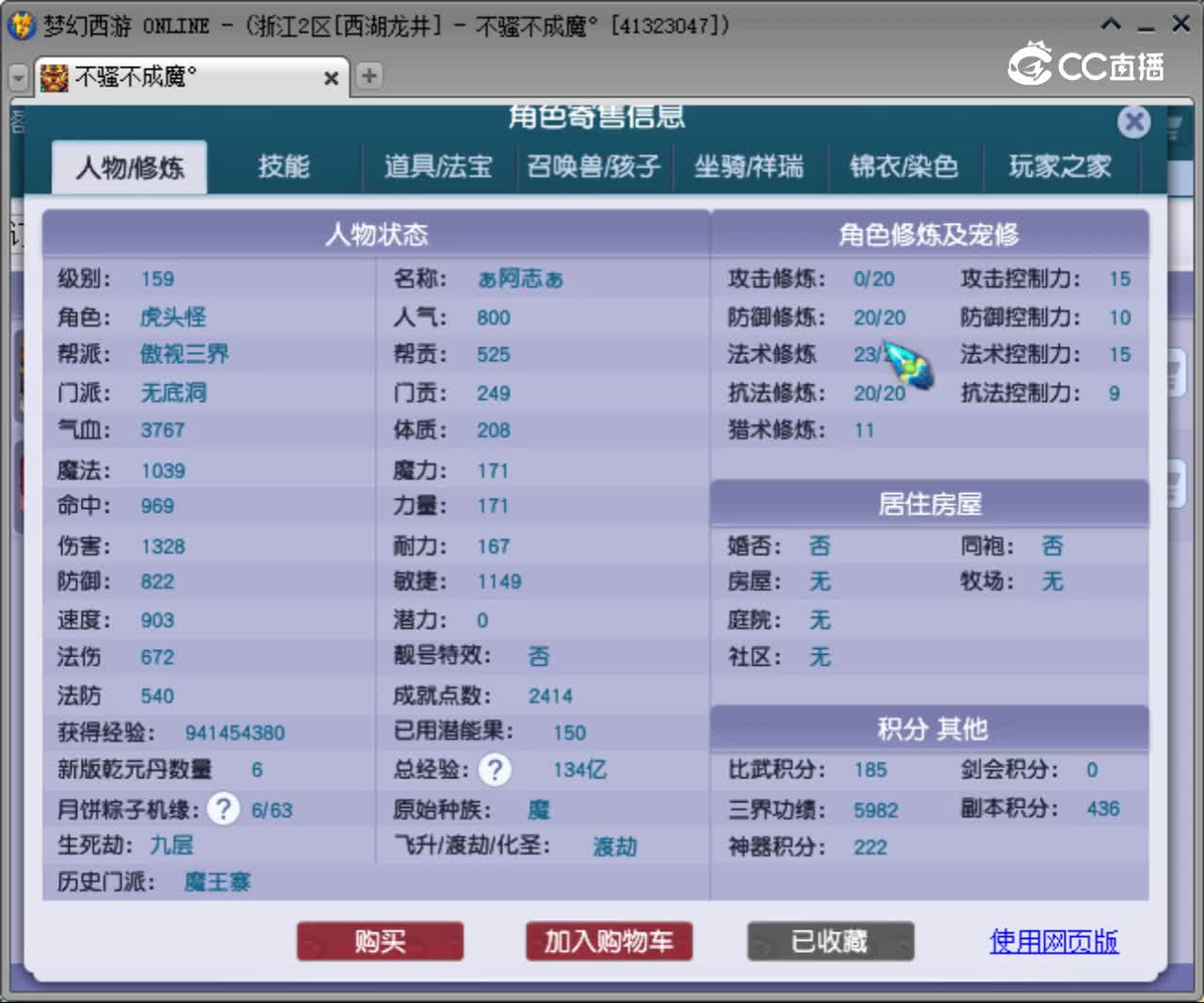Click the 神器积分 value 222
This screenshot has width=1204, height=1003.
[x=870, y=847]
